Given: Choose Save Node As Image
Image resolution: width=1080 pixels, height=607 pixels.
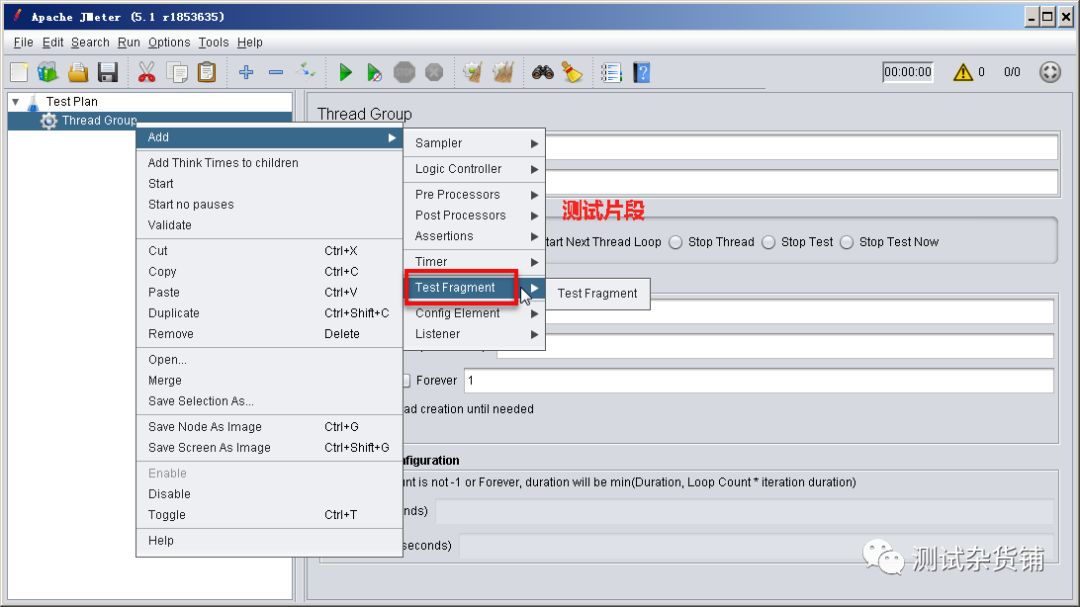Looking at the screenshot, I should pyautogui.click(x=269, y=426).
